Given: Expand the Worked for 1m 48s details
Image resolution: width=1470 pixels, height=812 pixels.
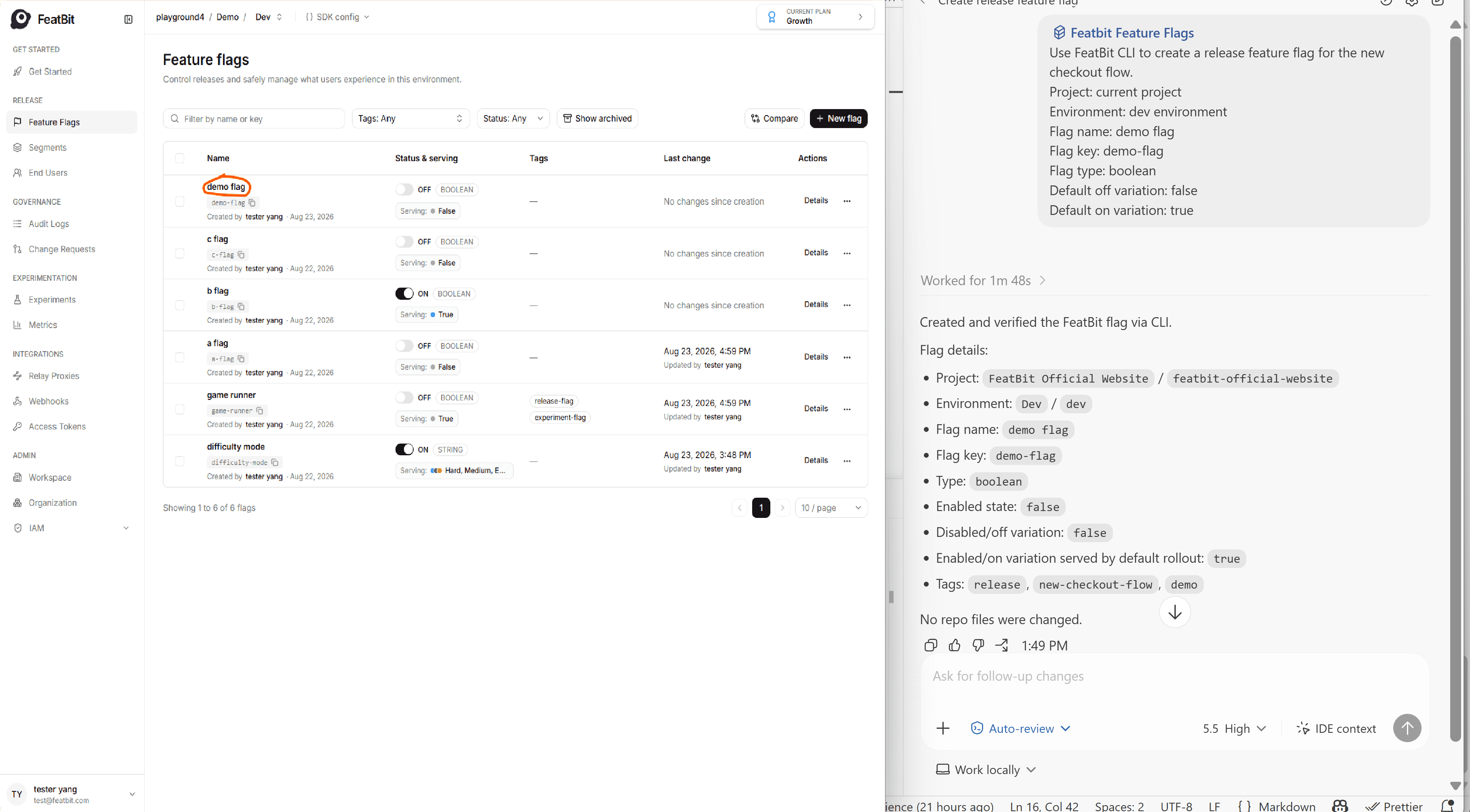Looking at the screenshot, I should pyautogui.click(x=983, y=281).
